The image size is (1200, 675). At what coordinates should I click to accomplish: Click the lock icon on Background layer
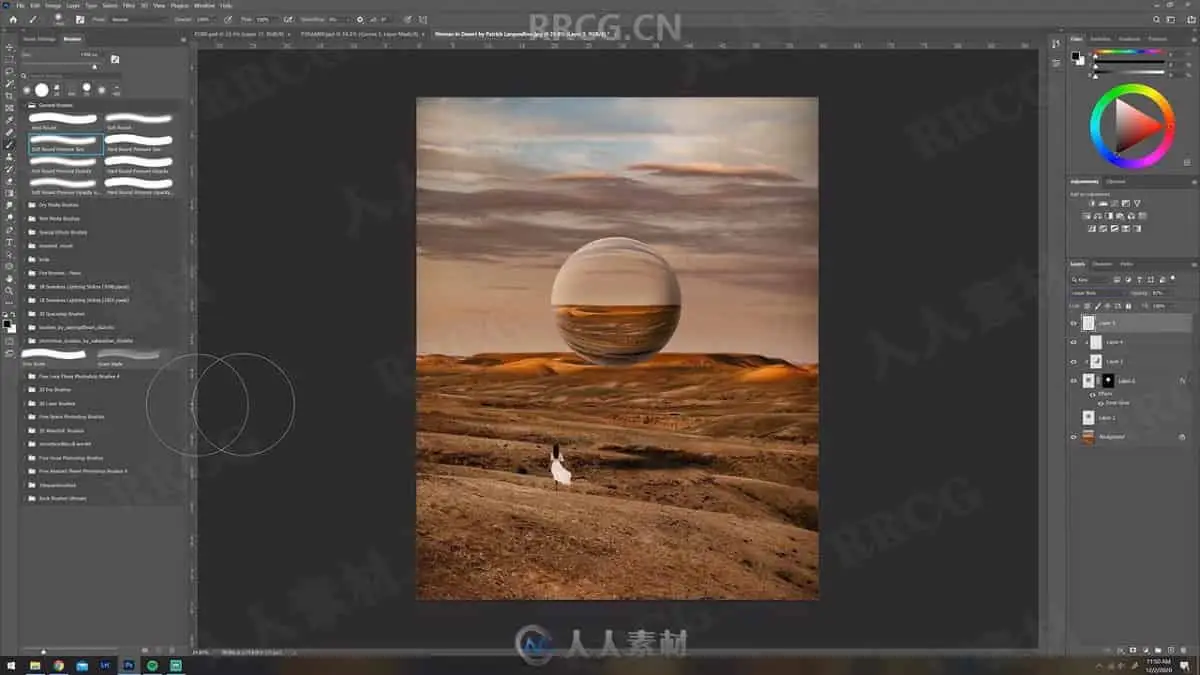(x=1182, y=437)
